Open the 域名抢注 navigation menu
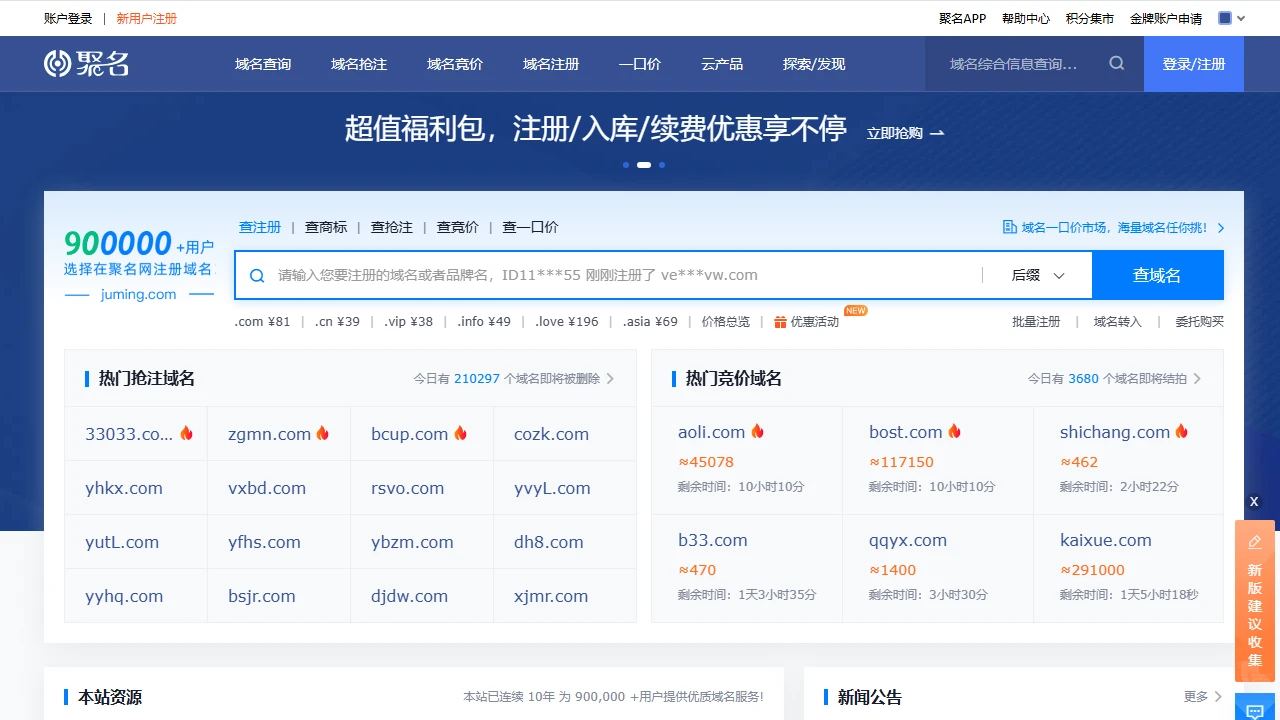Viewport: 1280px width, 720px height. (358, 63)
